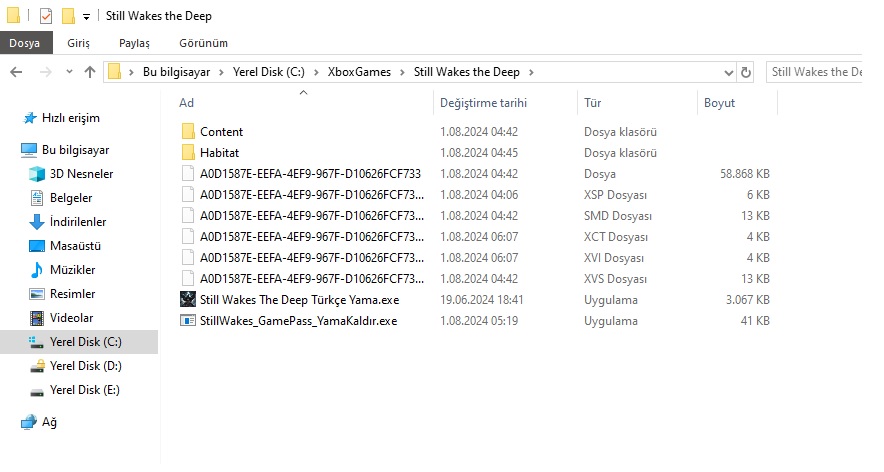Select Yerel Disk (C:) in sidebar

pos(79,342)
